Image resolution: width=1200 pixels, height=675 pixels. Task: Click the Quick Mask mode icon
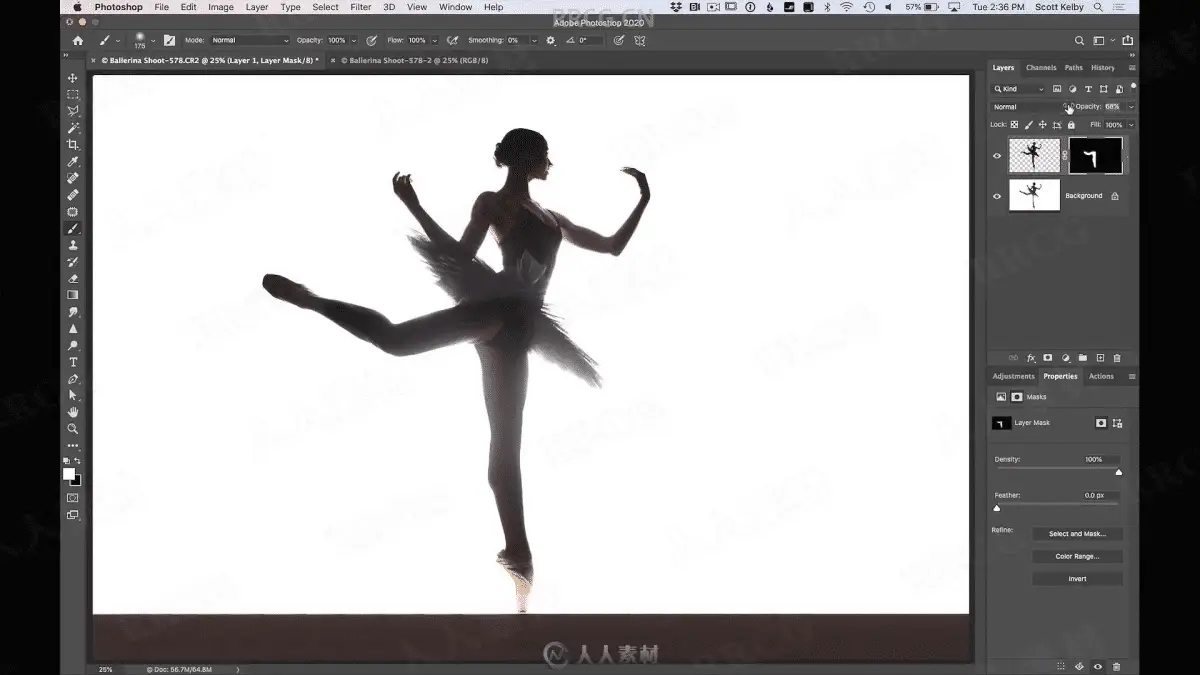[73, 497]
